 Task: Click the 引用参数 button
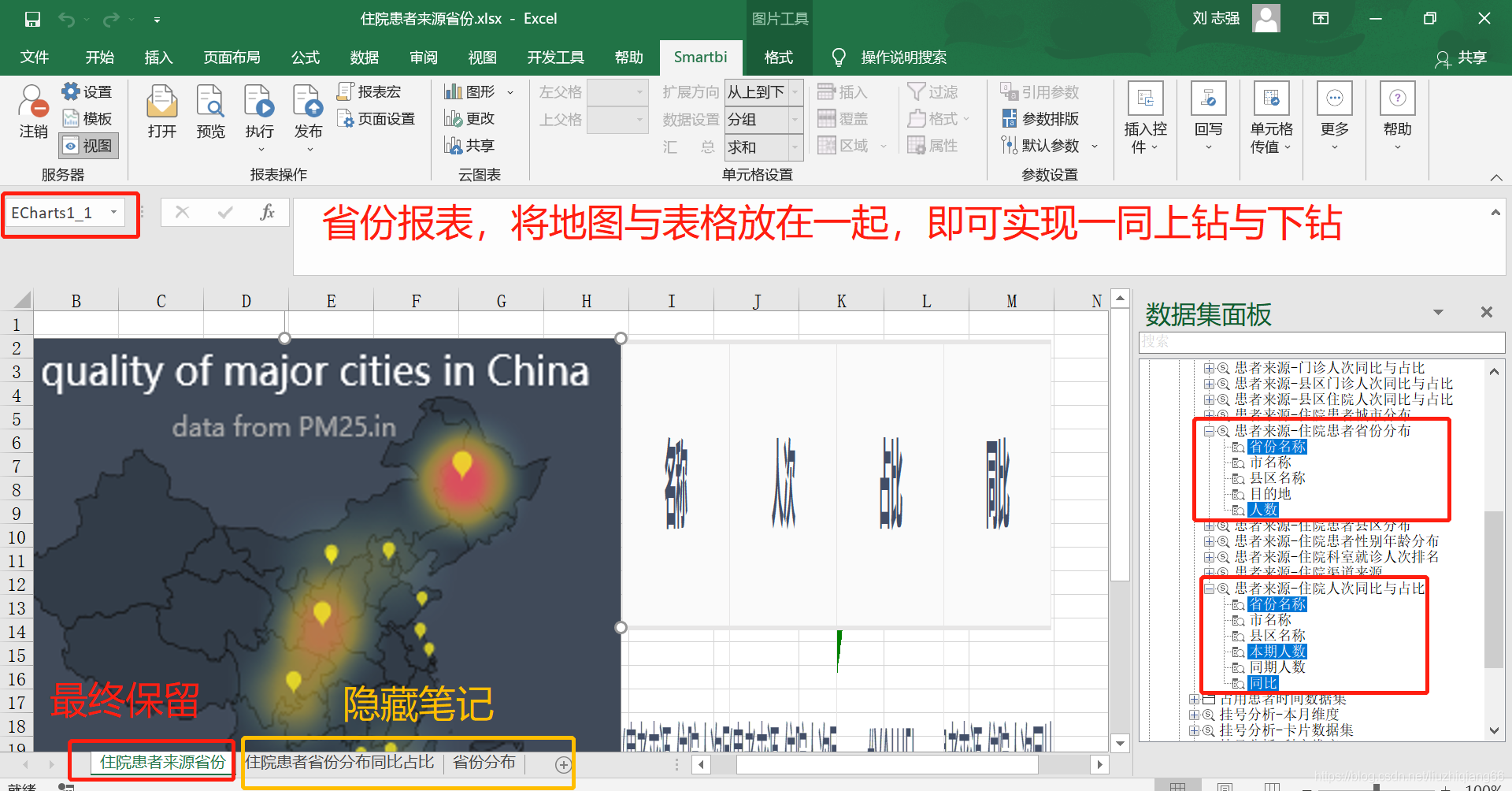[x=1039, y=92]
